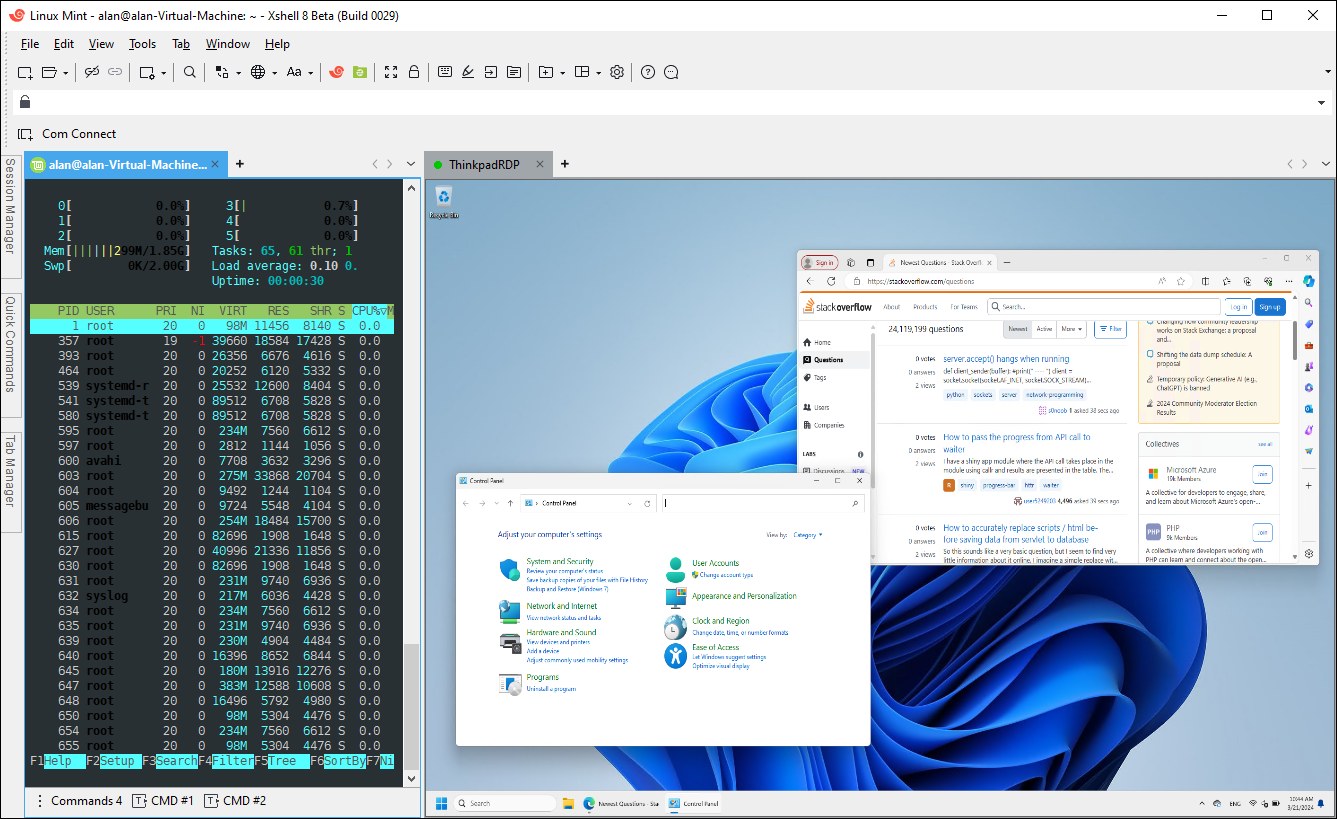The width and height of the screenshot is (1337, 819).
Task: Open question 'server.accept() hangs when running'
Action: point(1006,359)
